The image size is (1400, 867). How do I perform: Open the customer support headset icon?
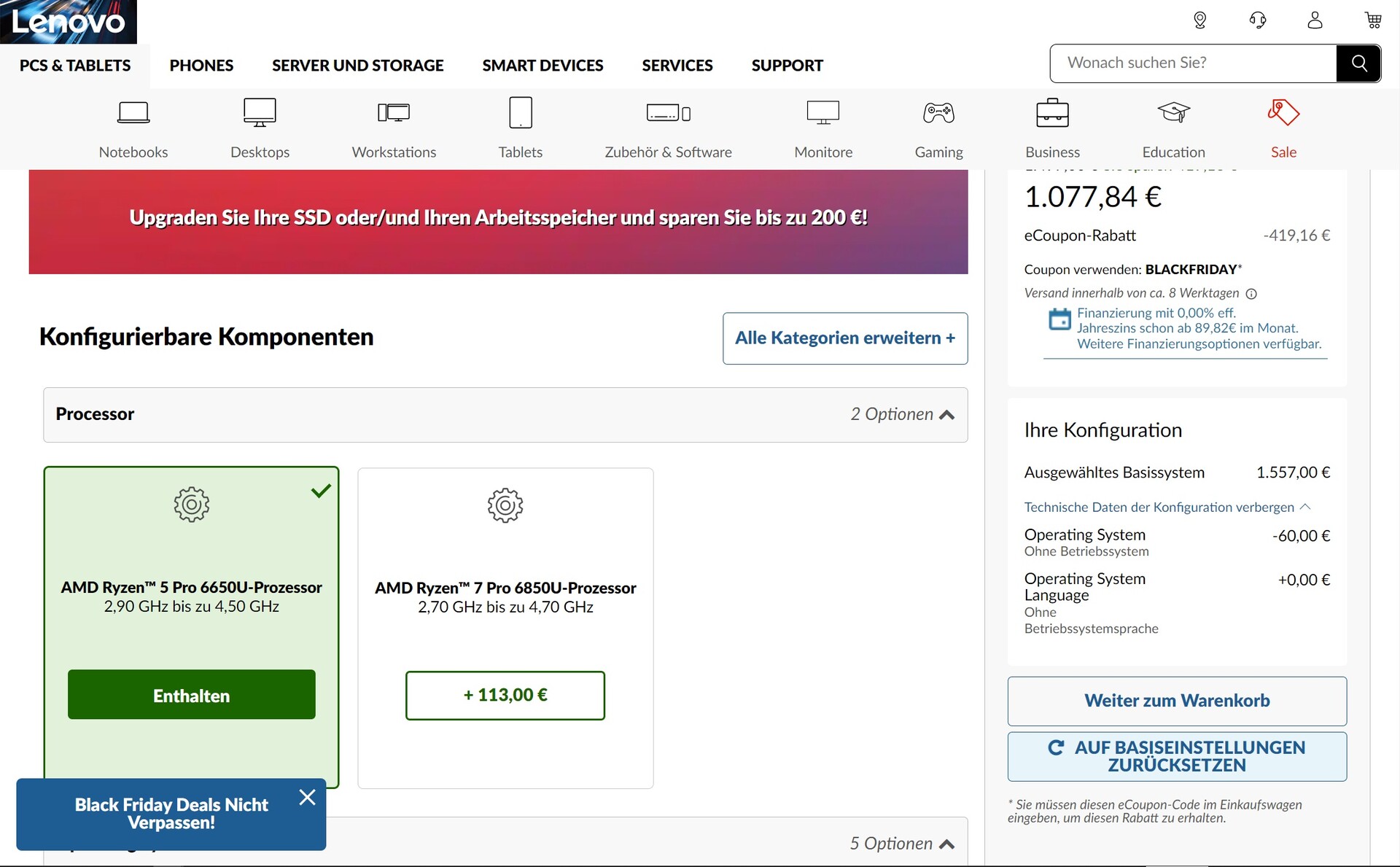coord(1257,20)
